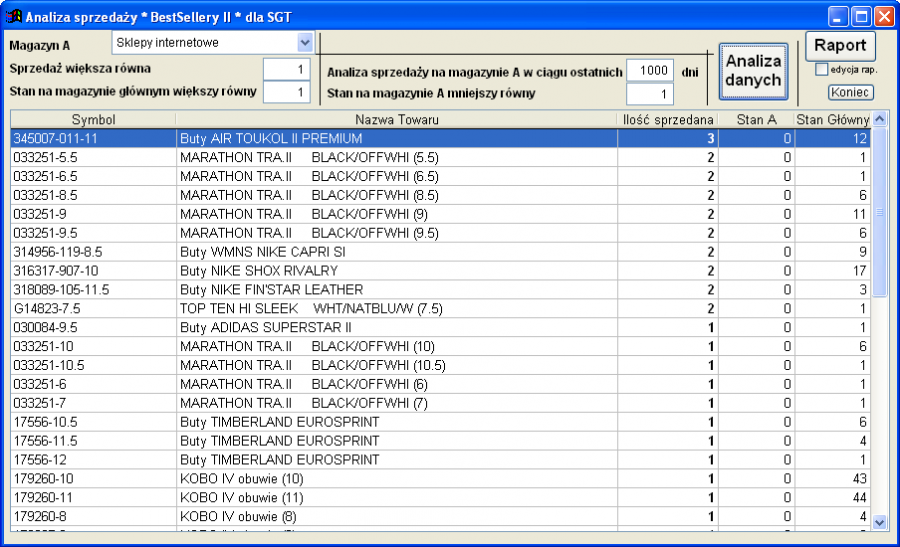Maximize the Analiza sprzedaży window
The width and height of the screenshot is (900, 547).
click(861, 17)
